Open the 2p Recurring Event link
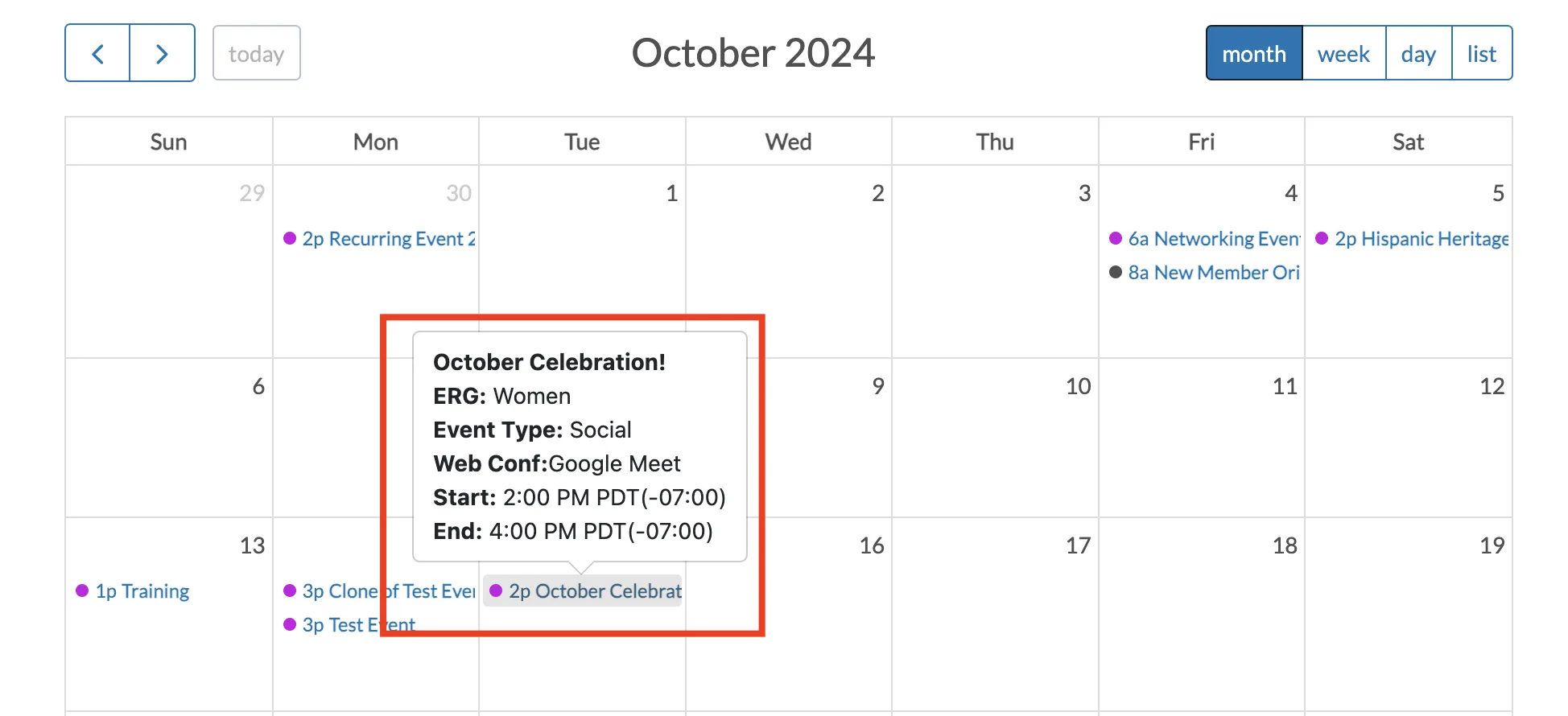This screenshot has width=1568, height=716. [x=379, y=239]
